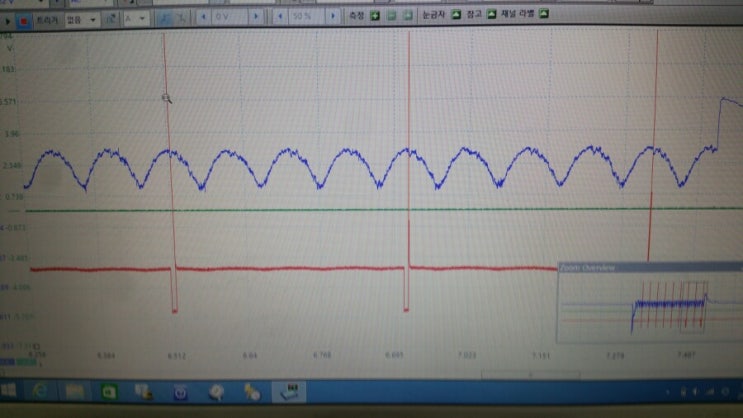
Task: Open the Windows Start button
Action: pos(9,391)
